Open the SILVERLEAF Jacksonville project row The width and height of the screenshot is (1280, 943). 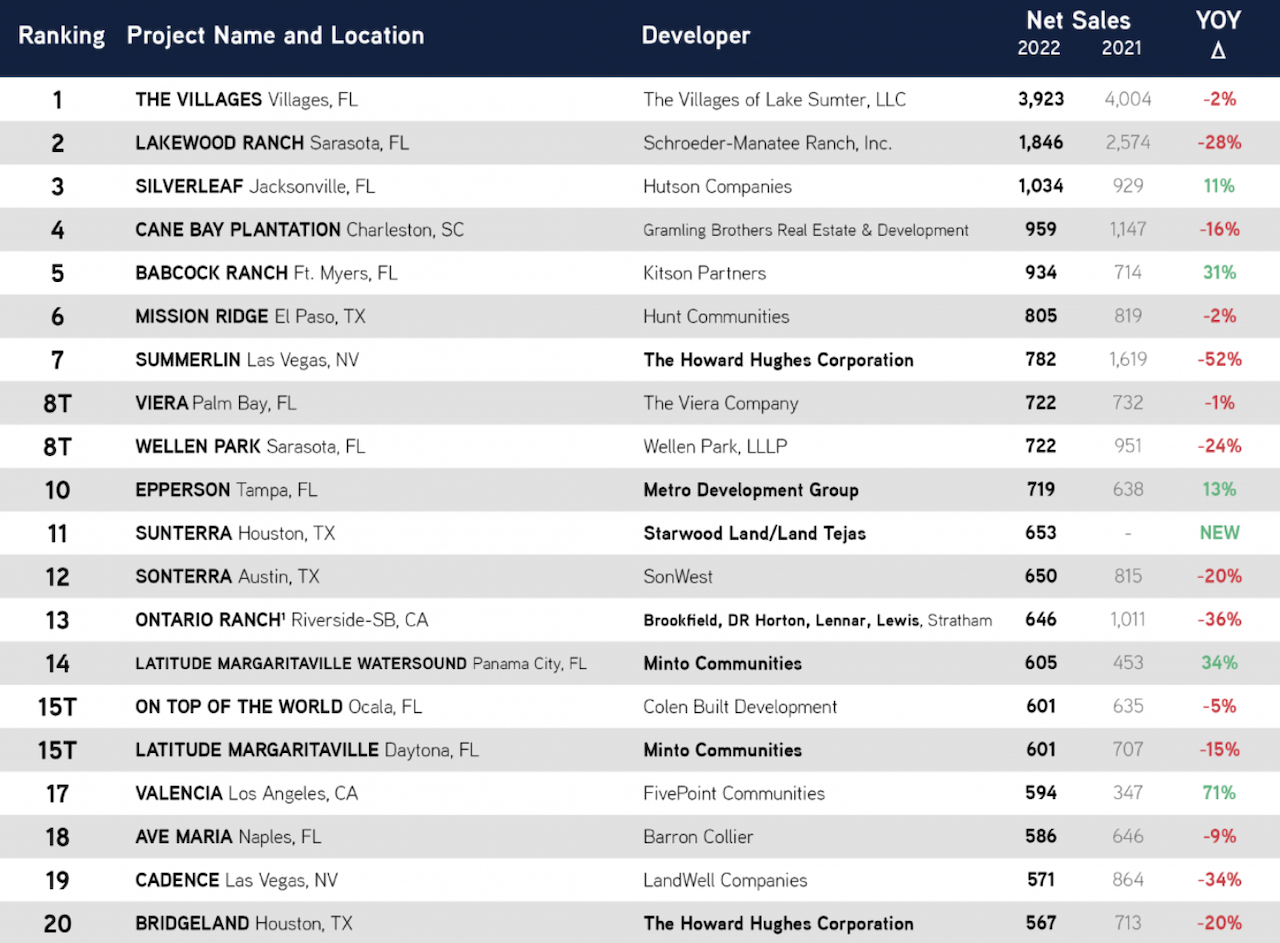tap(255, 186)
